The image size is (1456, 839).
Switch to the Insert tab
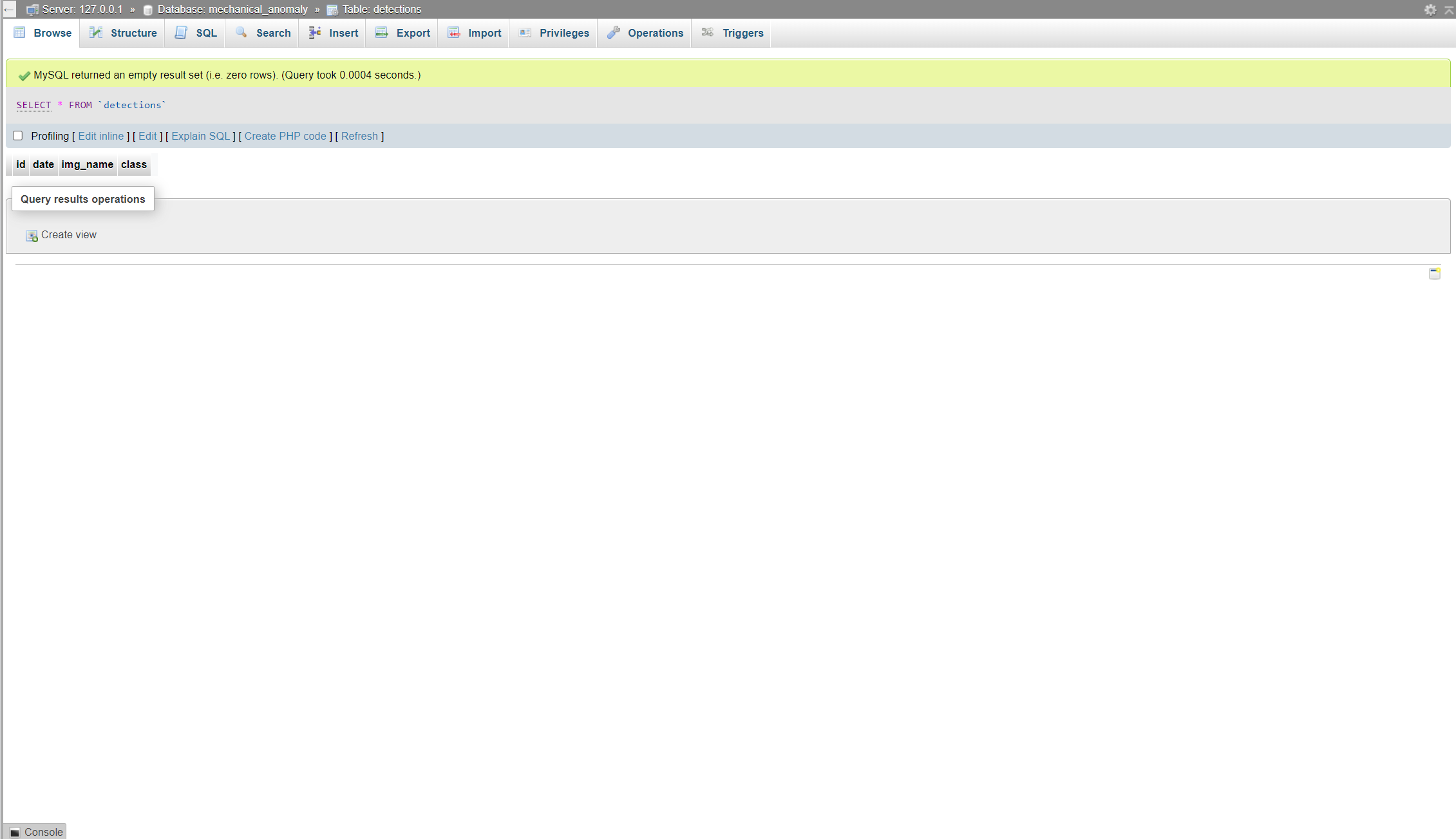point(342,33)
